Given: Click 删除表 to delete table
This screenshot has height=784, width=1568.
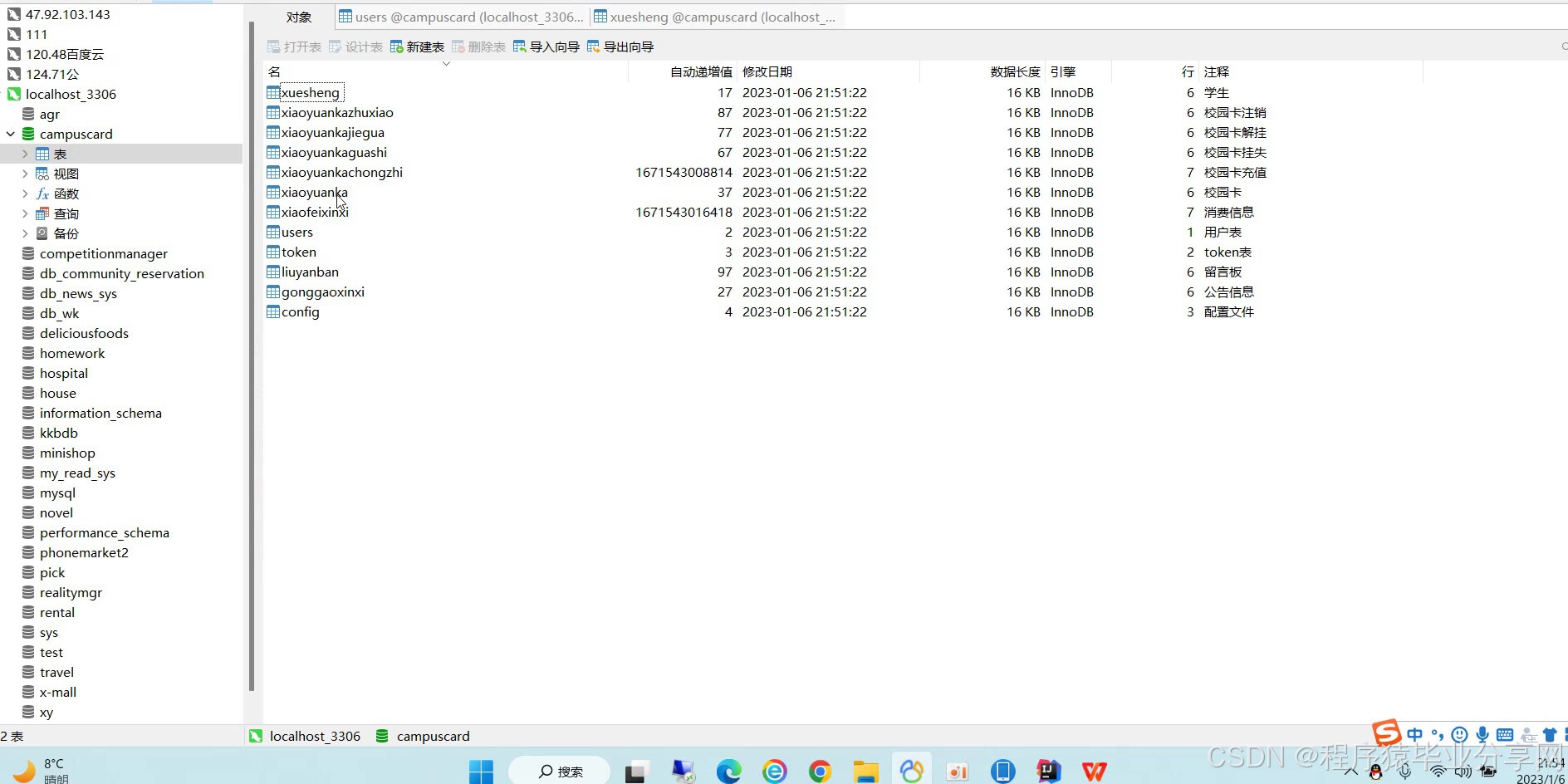Looking at the screenshot, I should [478, 47].
